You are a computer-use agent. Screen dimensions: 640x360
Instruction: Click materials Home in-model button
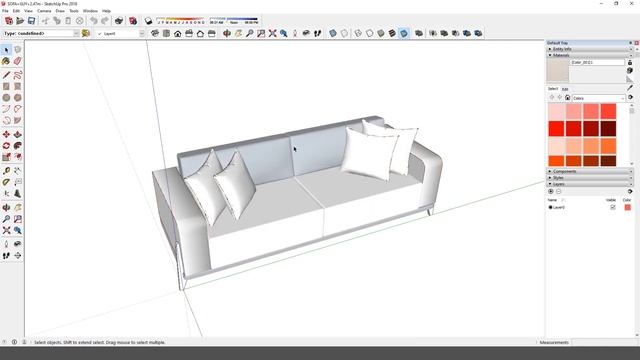pyautogui.click(x=567, y=98)
